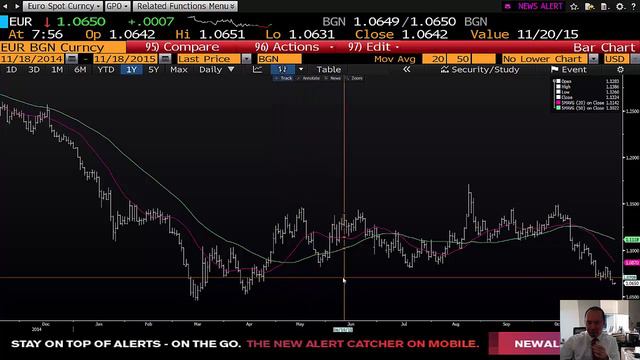Click the question mark help icon
This screenshot has width=640, height=360.
[633, 6]
